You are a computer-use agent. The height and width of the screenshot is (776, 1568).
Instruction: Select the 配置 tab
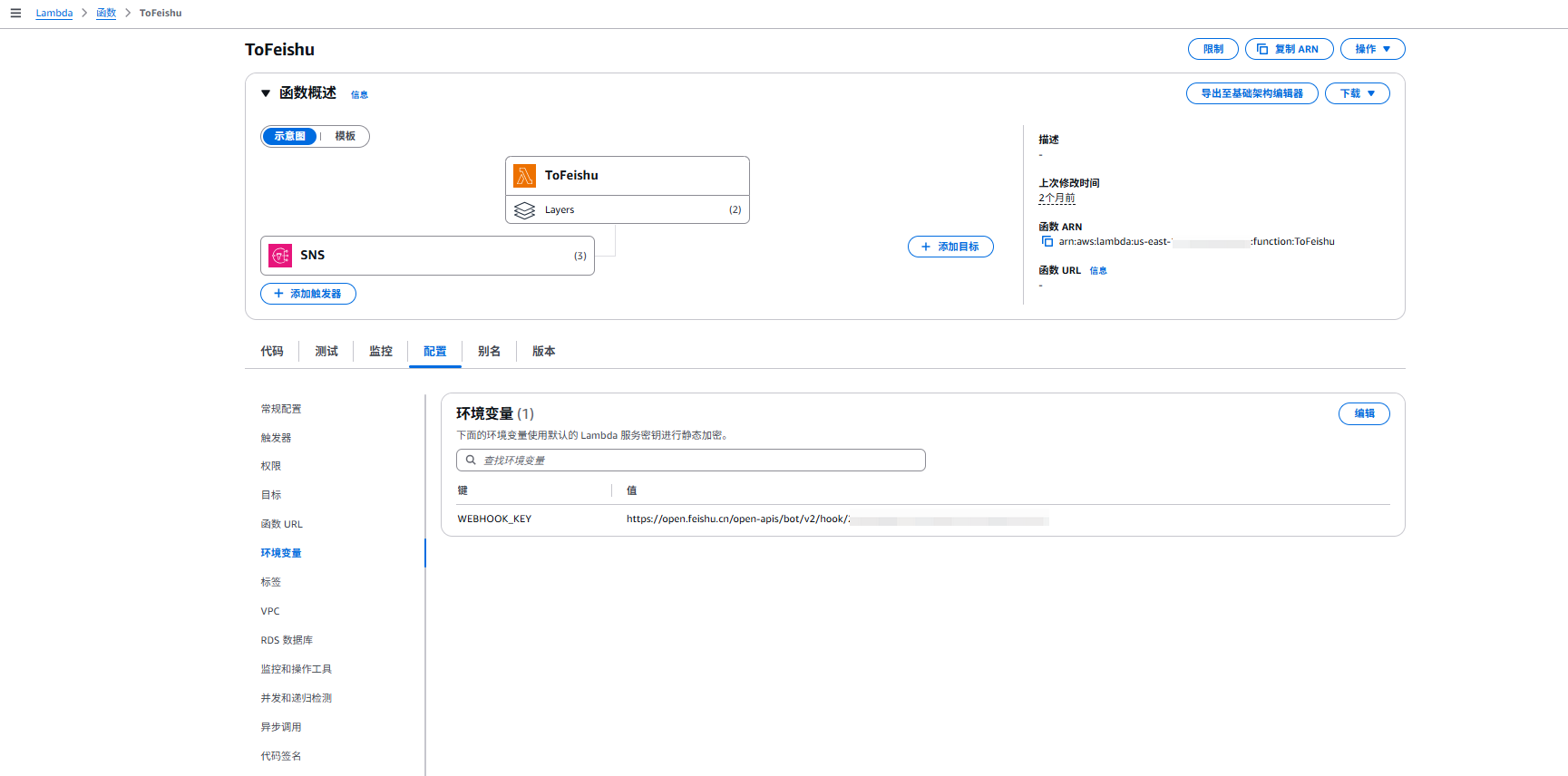(435, 352)
